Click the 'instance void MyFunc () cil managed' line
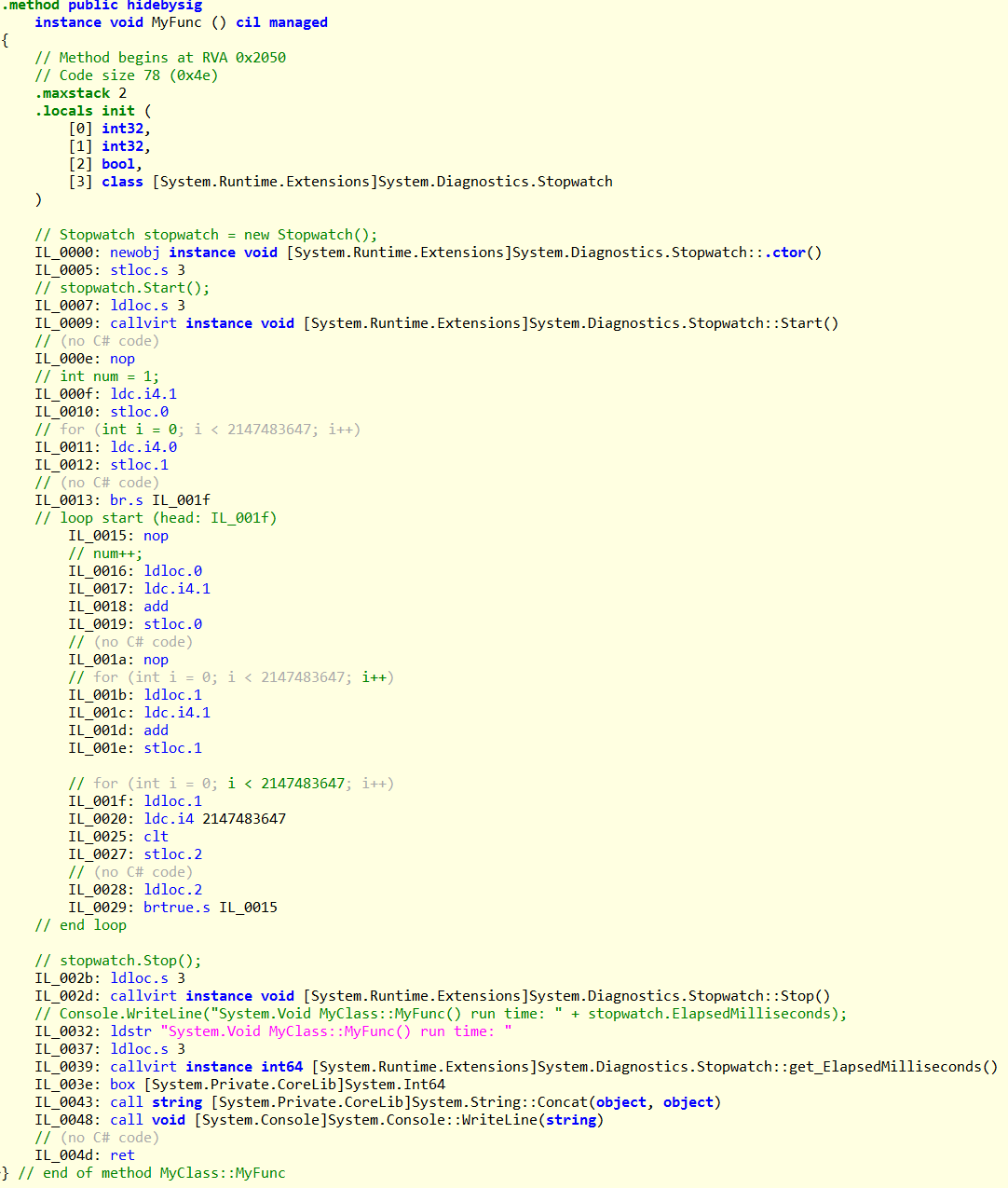 click(x=181, y=22)
